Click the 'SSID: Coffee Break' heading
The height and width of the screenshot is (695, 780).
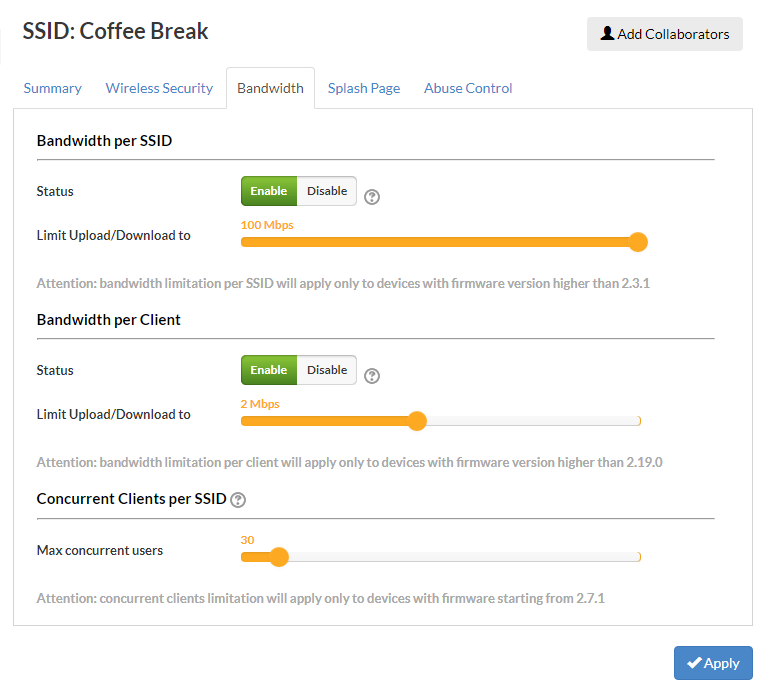tap(115, 31)
